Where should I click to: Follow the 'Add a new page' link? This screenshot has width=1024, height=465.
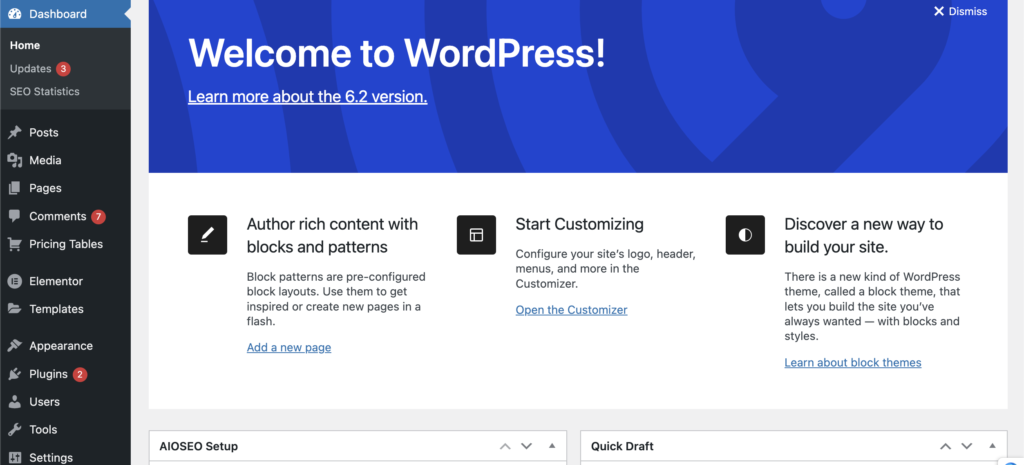click(x=289, y=348)
